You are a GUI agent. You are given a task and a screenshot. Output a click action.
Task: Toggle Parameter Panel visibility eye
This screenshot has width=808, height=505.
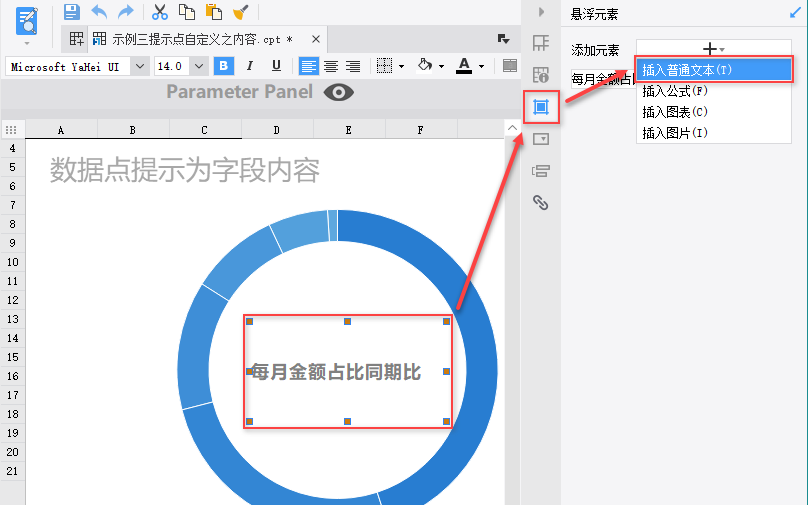click(x=339, y=92)
